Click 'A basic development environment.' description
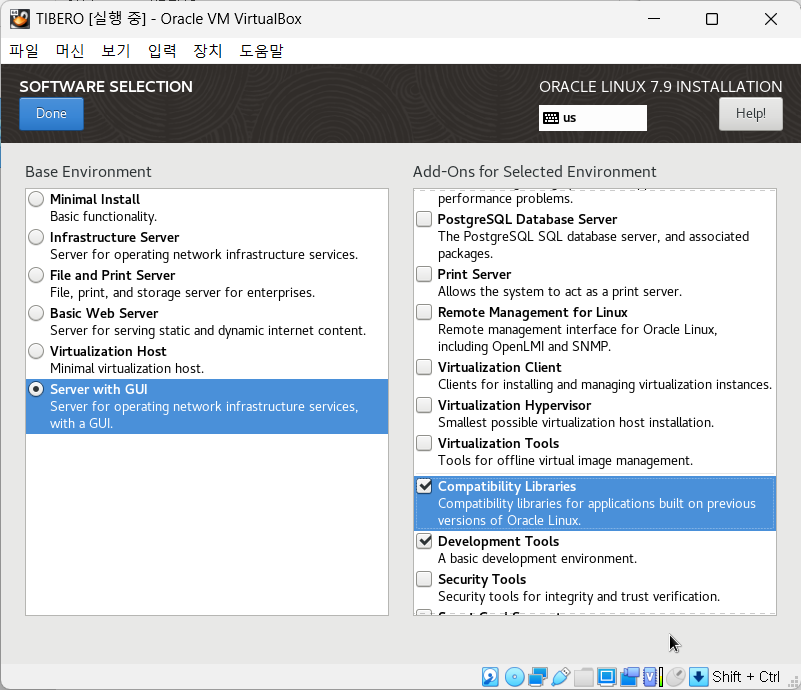This screenshot has height=690, width=801. 537,559
